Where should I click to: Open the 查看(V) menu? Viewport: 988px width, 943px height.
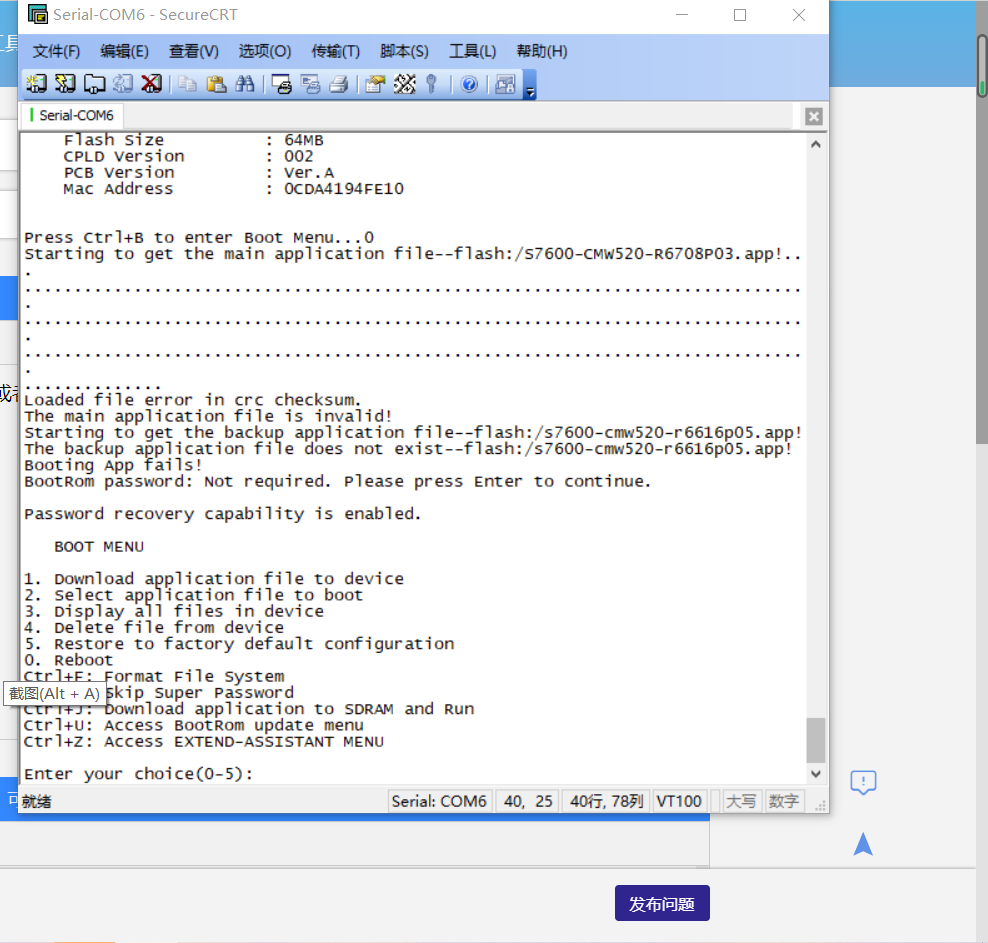pos(193,51)
